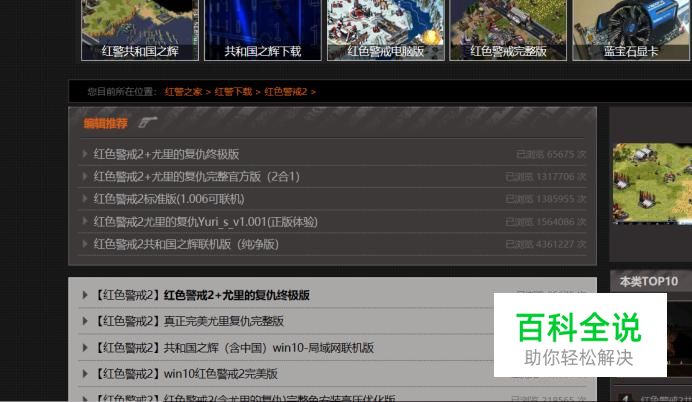This screenshot has height=402, width=692.
Task: Open the side game screenshot thumbnail
Action: (652, 183)
